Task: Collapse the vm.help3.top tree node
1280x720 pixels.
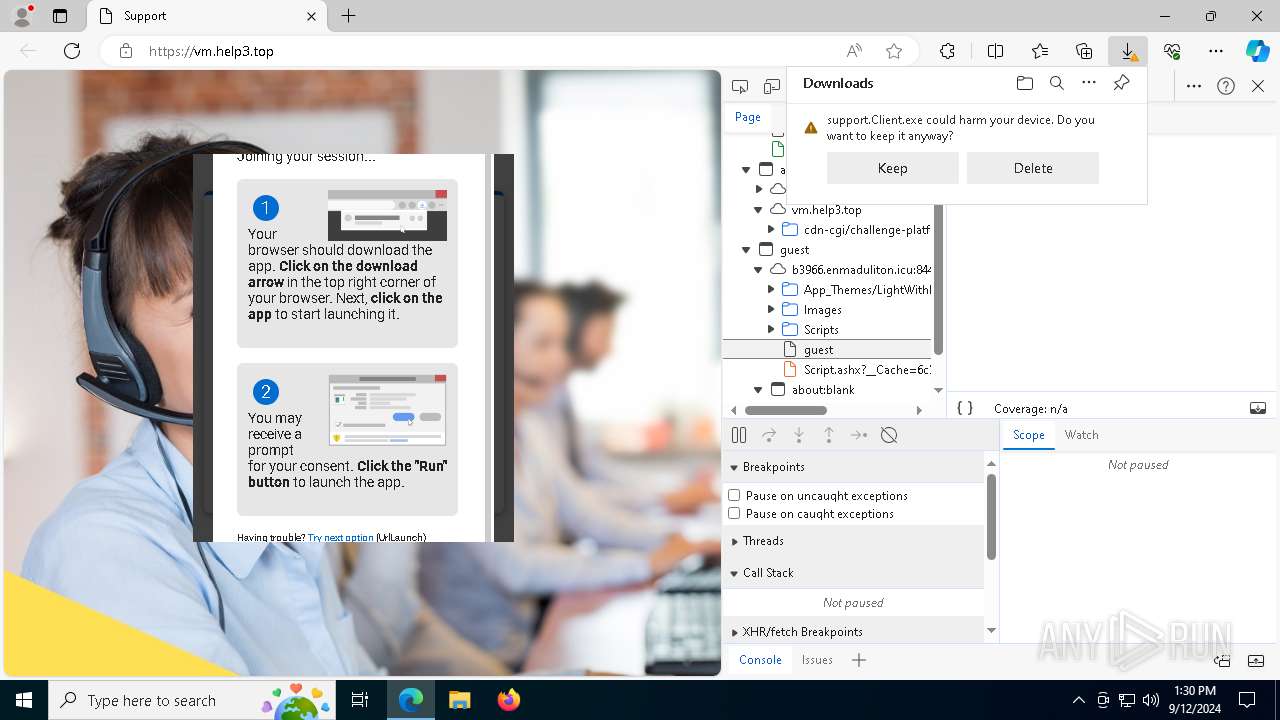Action: click(x=759, y=210)
